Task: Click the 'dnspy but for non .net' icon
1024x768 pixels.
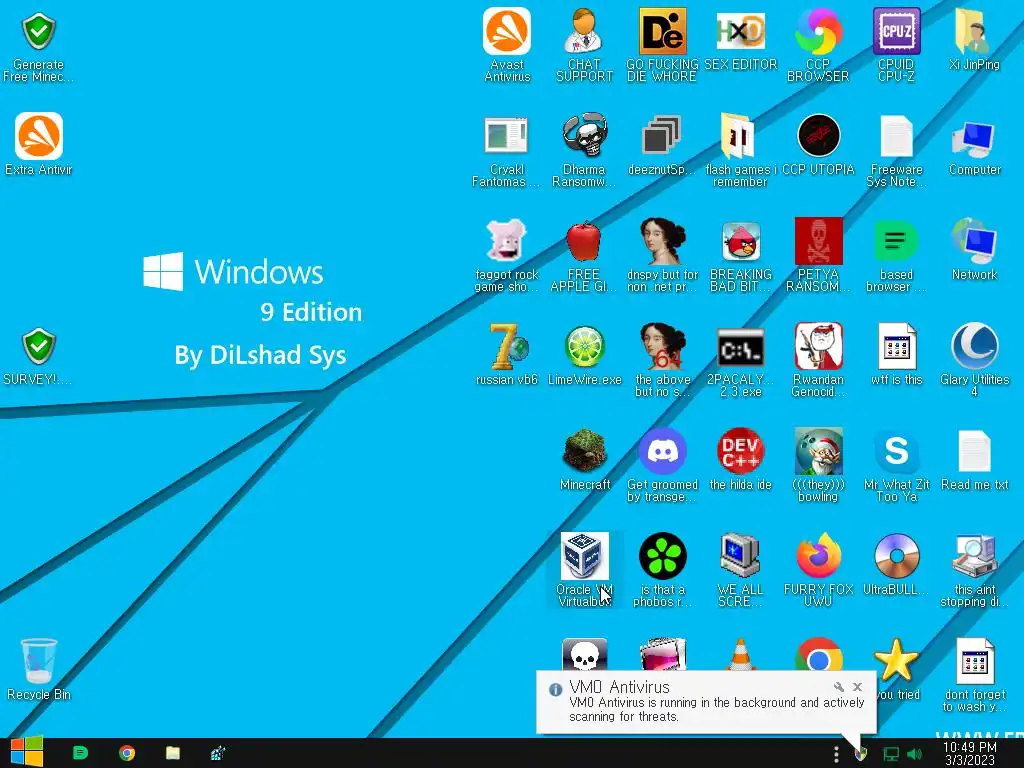Action: (662, 255)
